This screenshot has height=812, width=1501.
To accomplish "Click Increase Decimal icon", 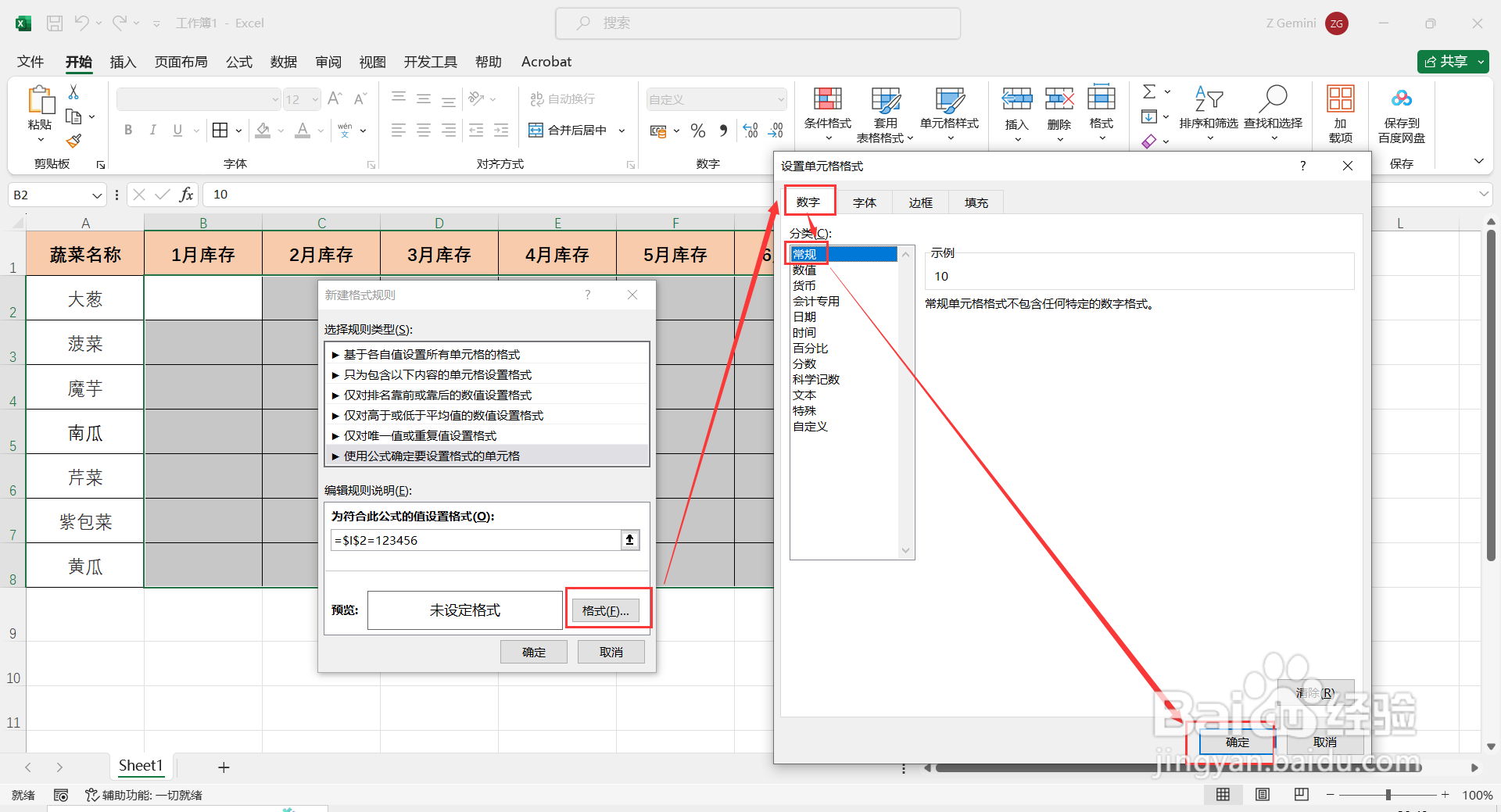I will pyautogui.click(x=750, y=131).
